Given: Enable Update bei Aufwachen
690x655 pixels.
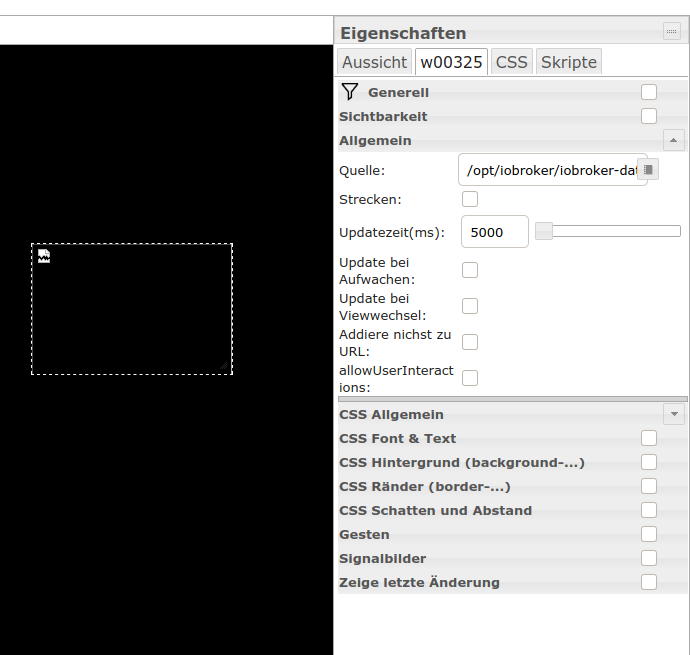Looking at the screenshot, I should pyautogui.click(x=470, y=270).
